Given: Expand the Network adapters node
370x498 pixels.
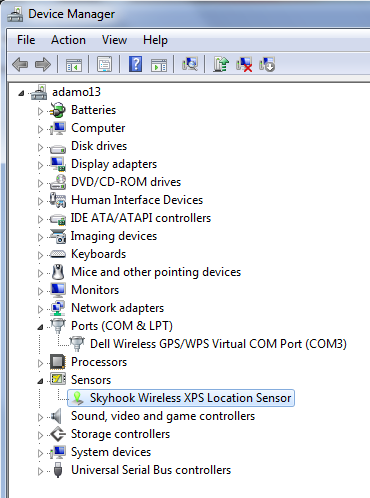Looking at the screenshot, I should (40, 309).
